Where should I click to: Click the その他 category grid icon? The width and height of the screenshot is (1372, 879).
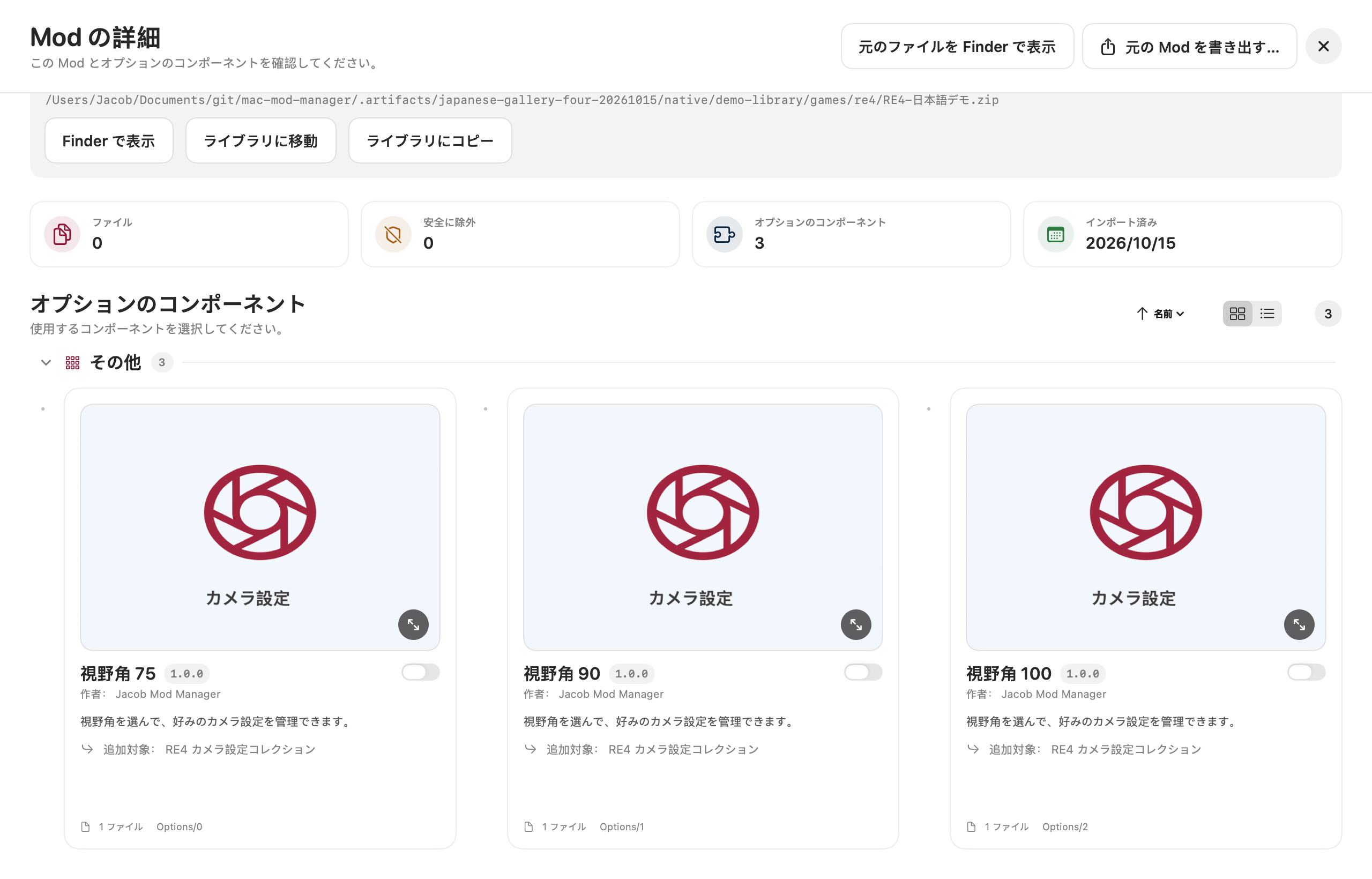(x=72, y=362)
